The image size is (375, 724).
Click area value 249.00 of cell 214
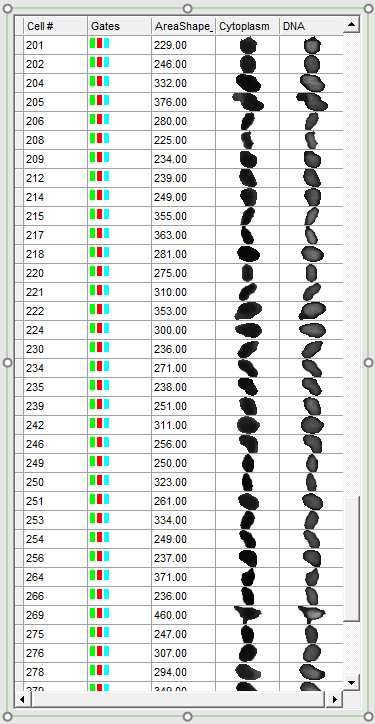[170, 197]
